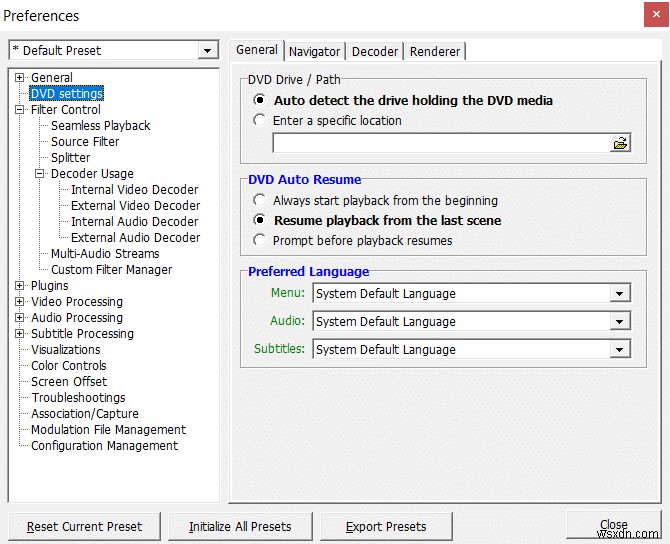This screenshot has height=544, width=670.
Task: Open the Renderer tab
Action: pos(435,51)
